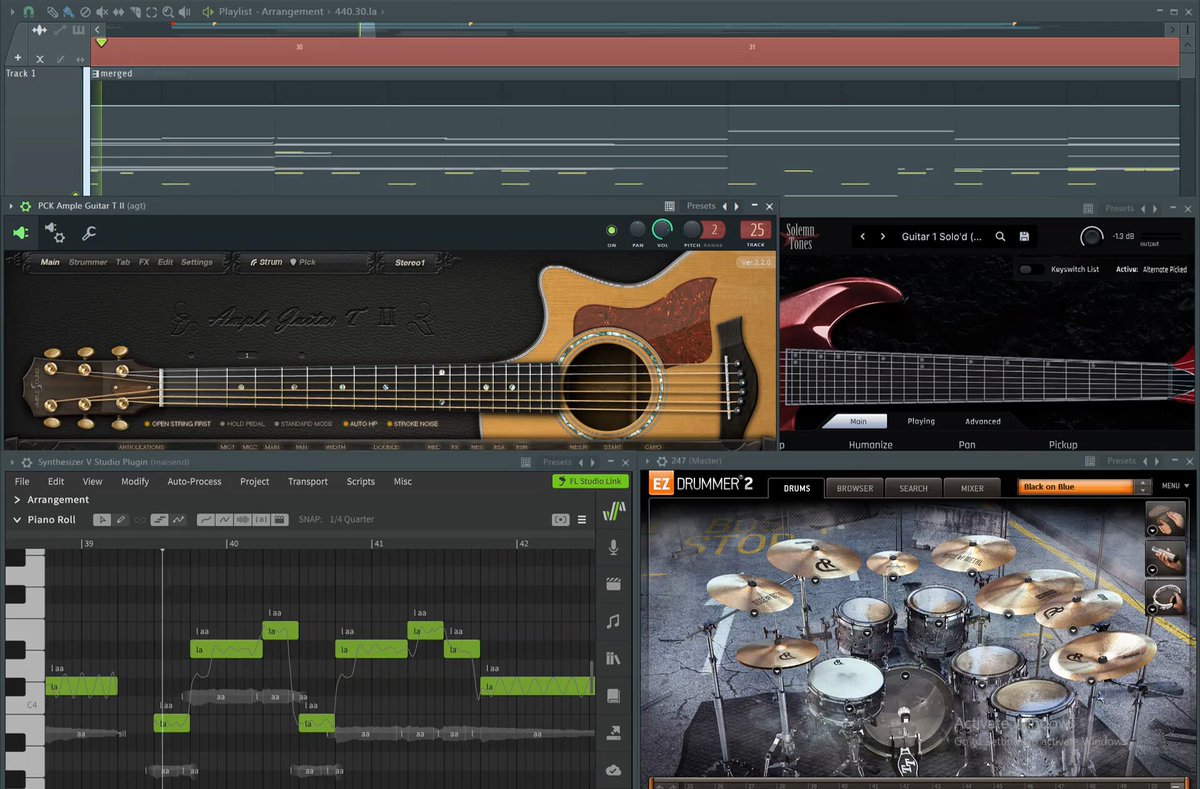Open the EZdrummer MENU dropdown
The width and height of the screenshot is (1200, 789).
click(1174, 487)
